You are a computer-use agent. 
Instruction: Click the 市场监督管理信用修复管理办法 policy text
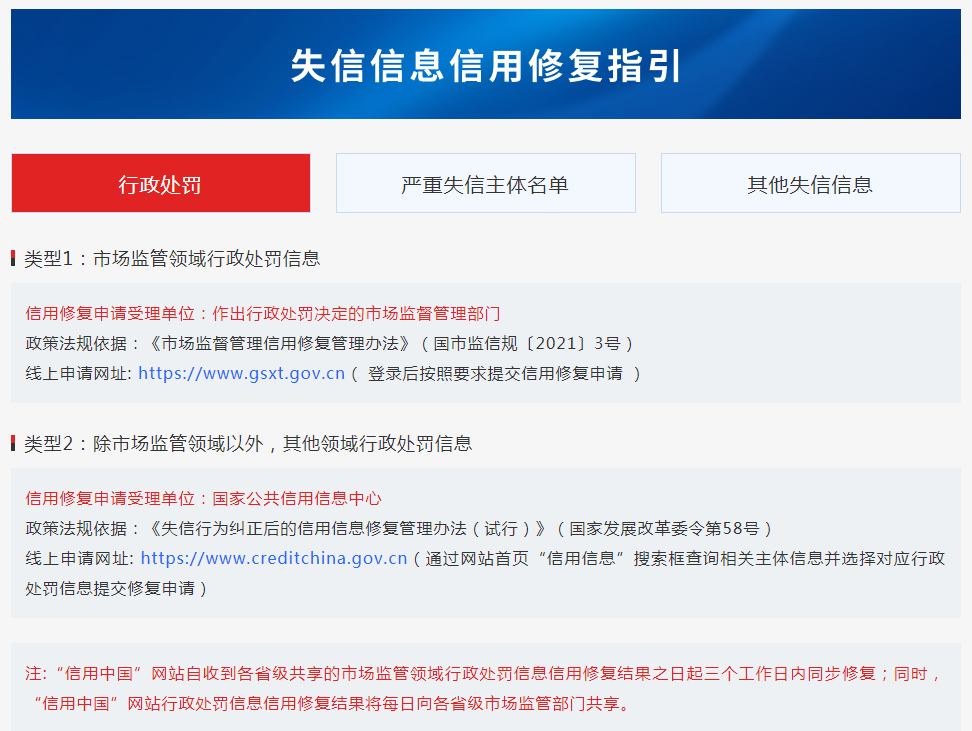pyautogui.click(x=278, y=343)
